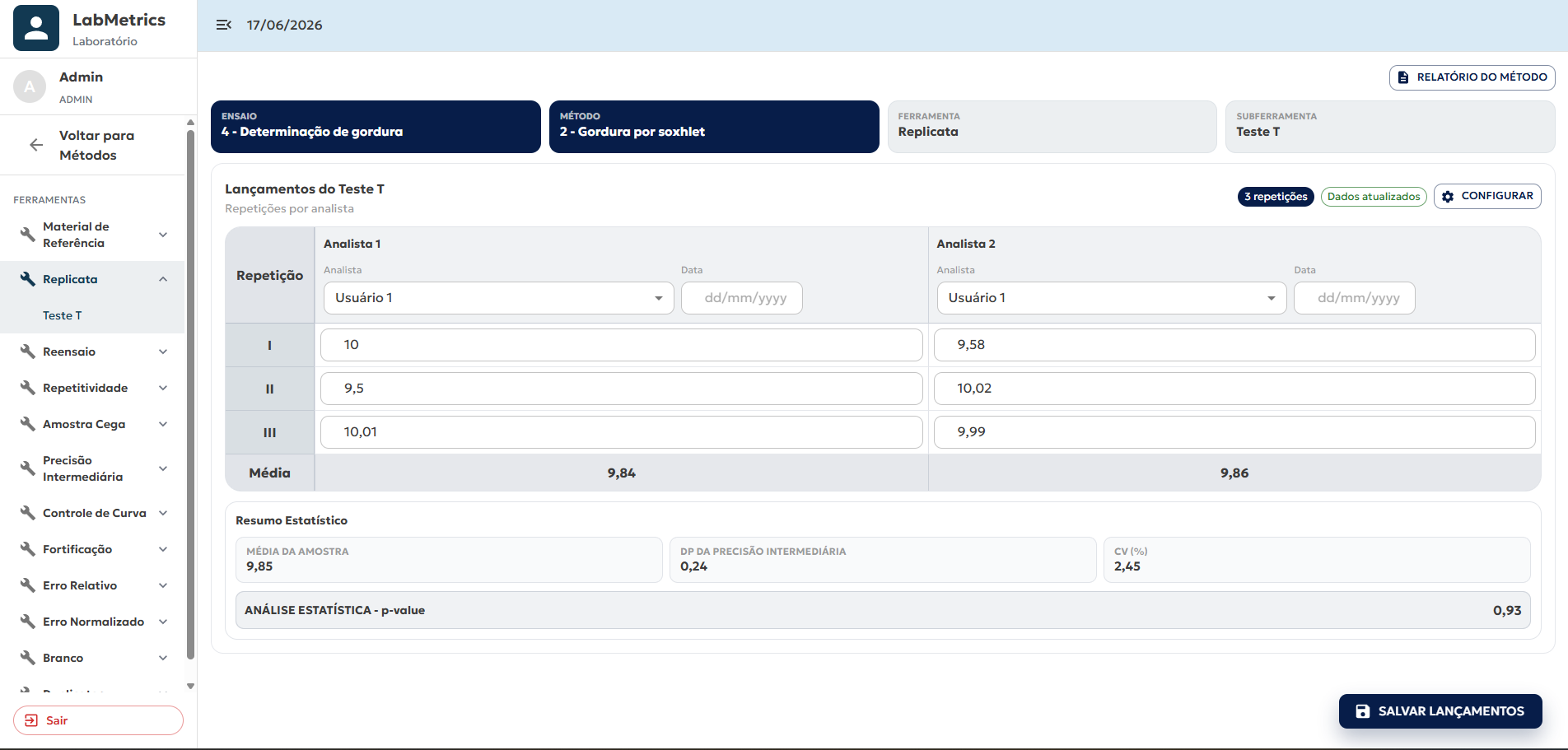The image size is (1568, 750).
Task: Click the gear icon in Configurar button
Action: [1448, 197]
